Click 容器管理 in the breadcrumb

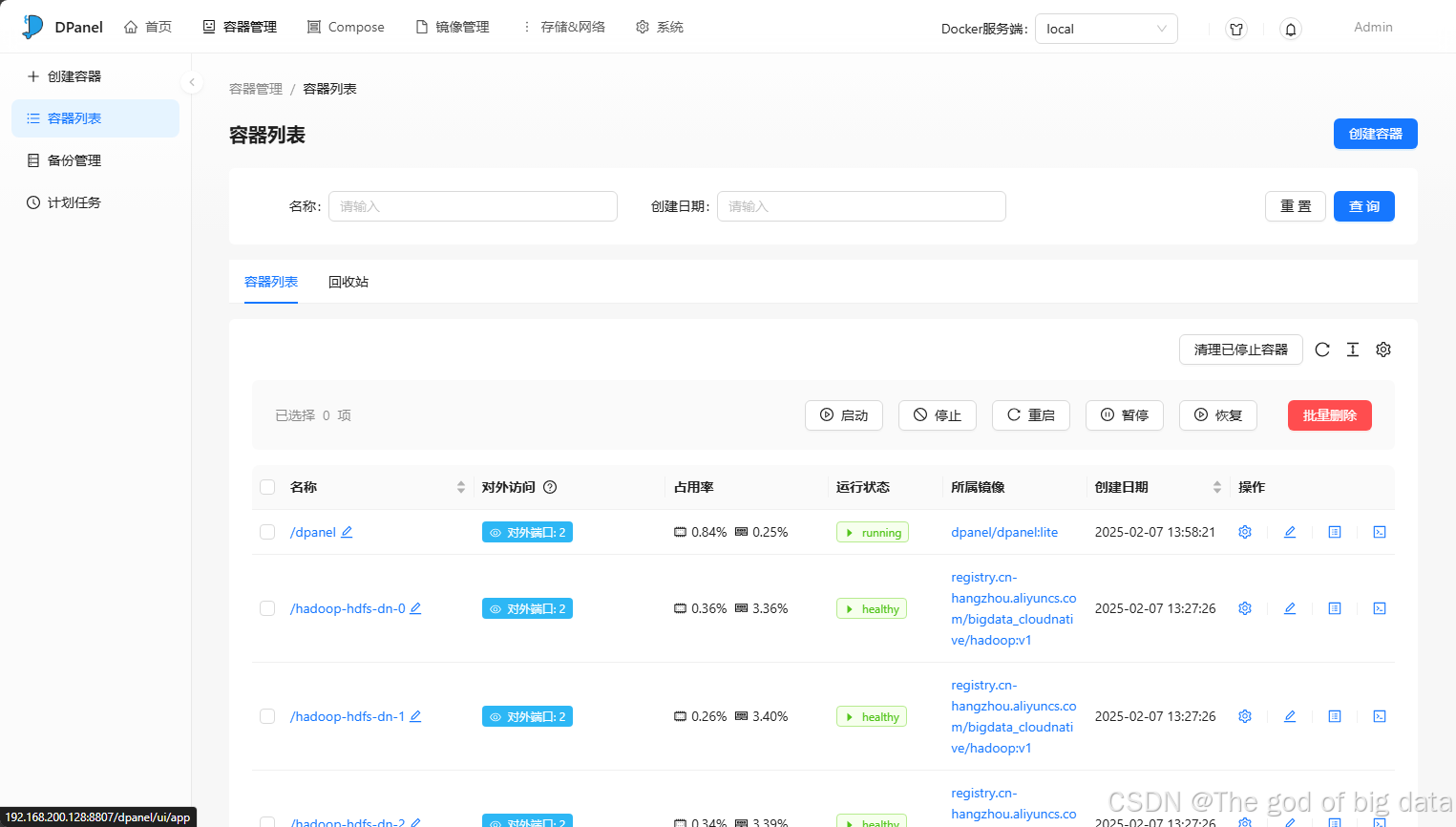point(256,89)
